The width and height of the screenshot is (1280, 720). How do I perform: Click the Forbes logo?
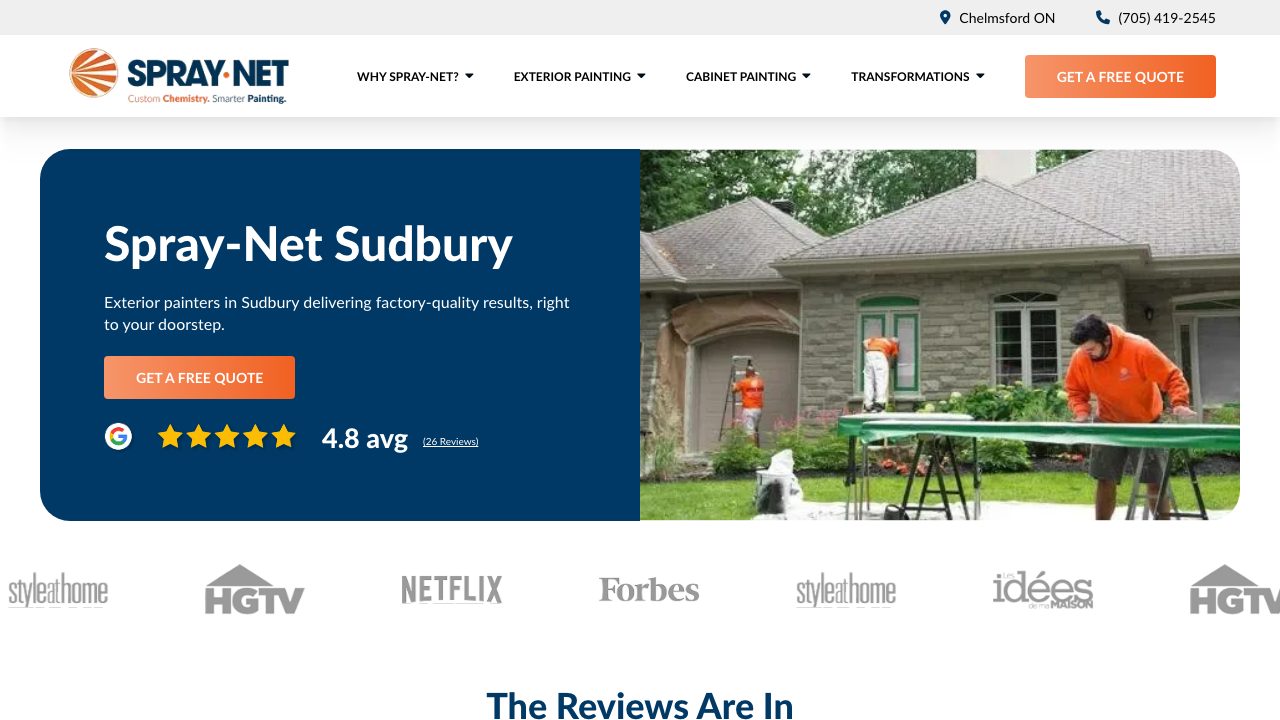(x=649, y=590)
